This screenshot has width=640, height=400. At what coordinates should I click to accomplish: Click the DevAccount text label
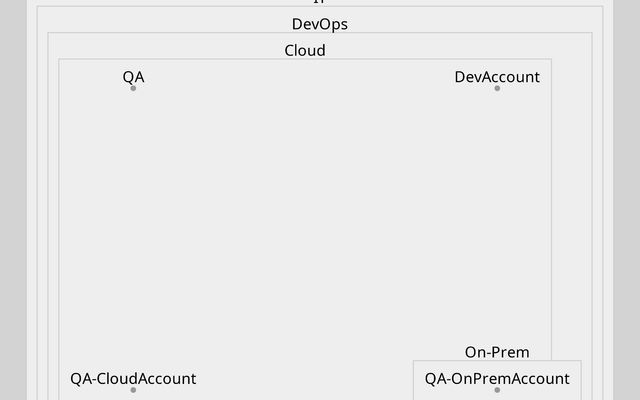tap(497, 76)
